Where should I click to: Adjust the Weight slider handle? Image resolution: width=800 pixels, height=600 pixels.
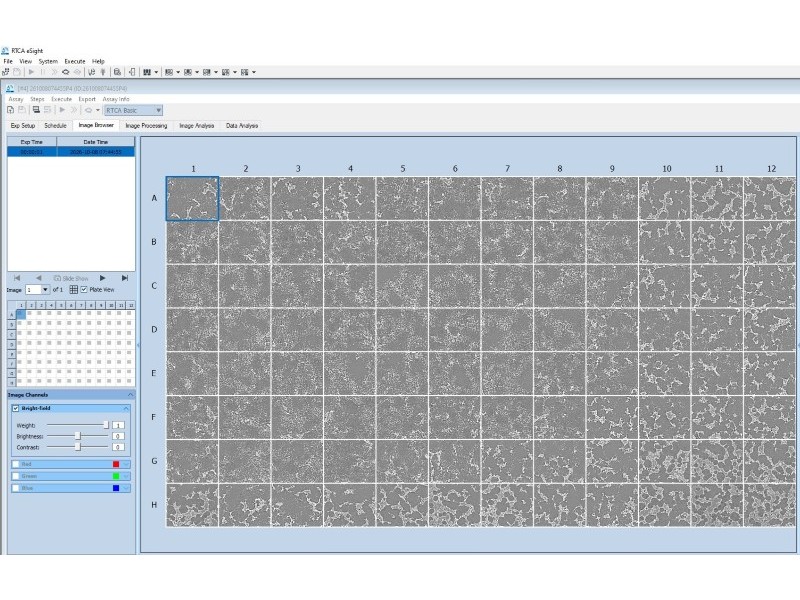(x=106, y=425)
